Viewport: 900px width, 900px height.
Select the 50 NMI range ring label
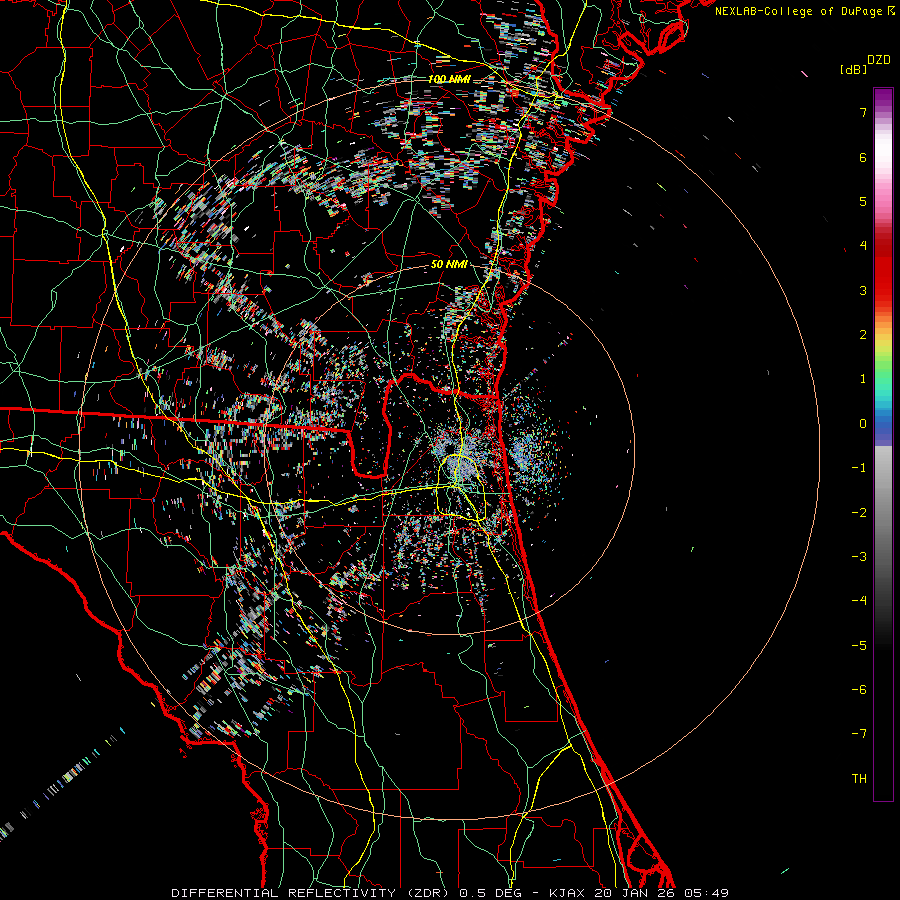pyautogui.click(x=449, y=265)
